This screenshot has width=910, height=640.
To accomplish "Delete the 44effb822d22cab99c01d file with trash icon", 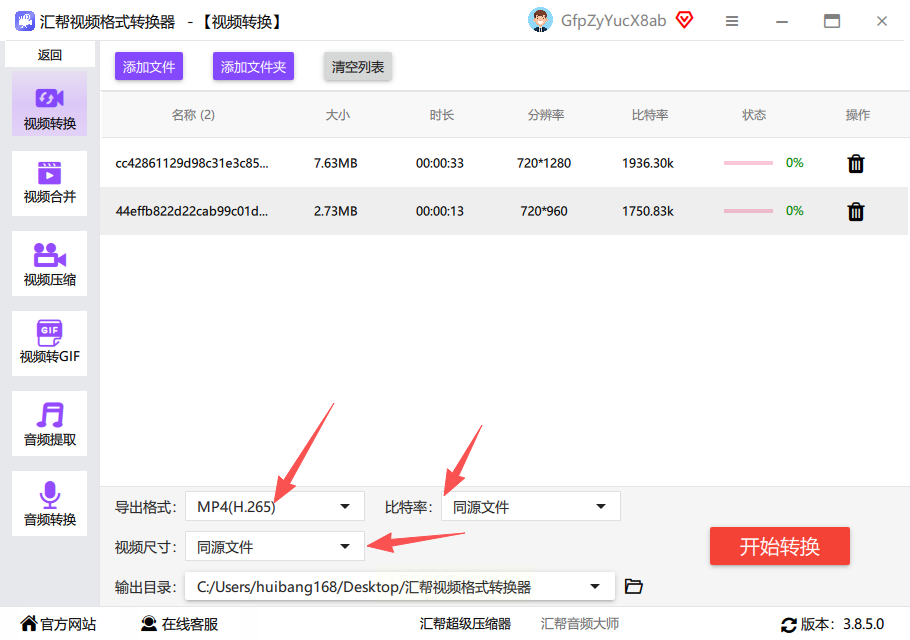I will pyautogui.click(x=855, y=211).
